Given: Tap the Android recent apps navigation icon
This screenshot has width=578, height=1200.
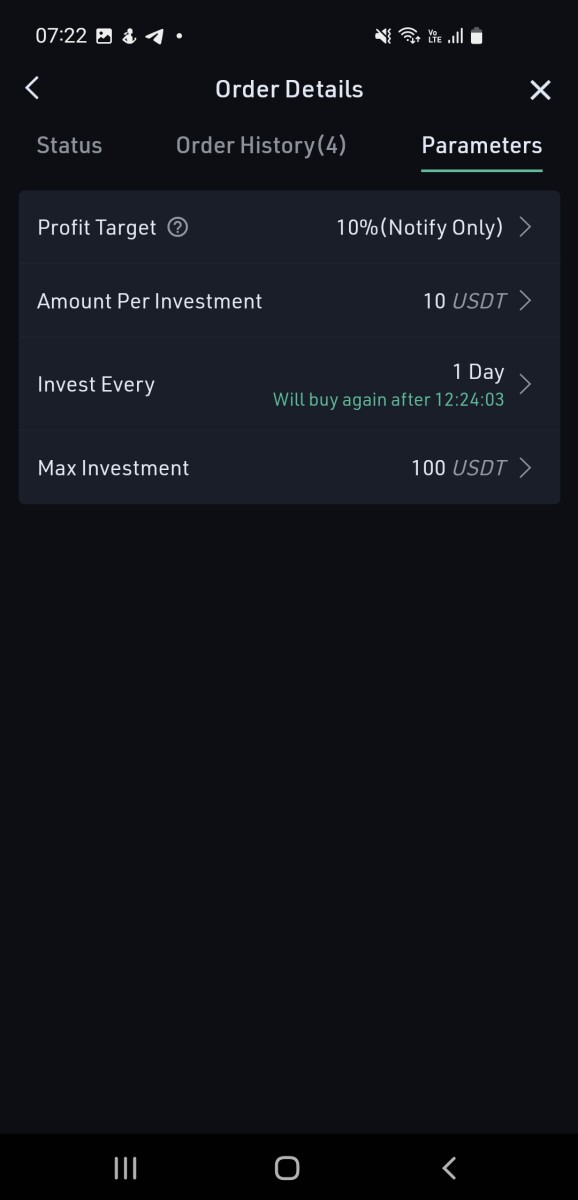Looking at the screenshot, I should [125, 1167].
